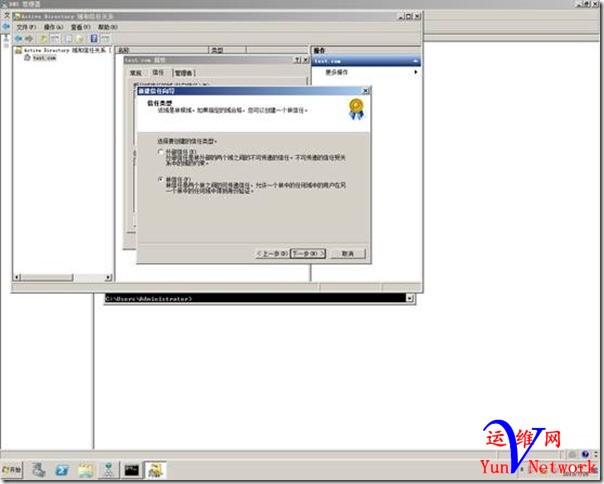Switch to the 信任 (Trusts) tab
The height and width of the screenshot is (484, 604).
158,72
